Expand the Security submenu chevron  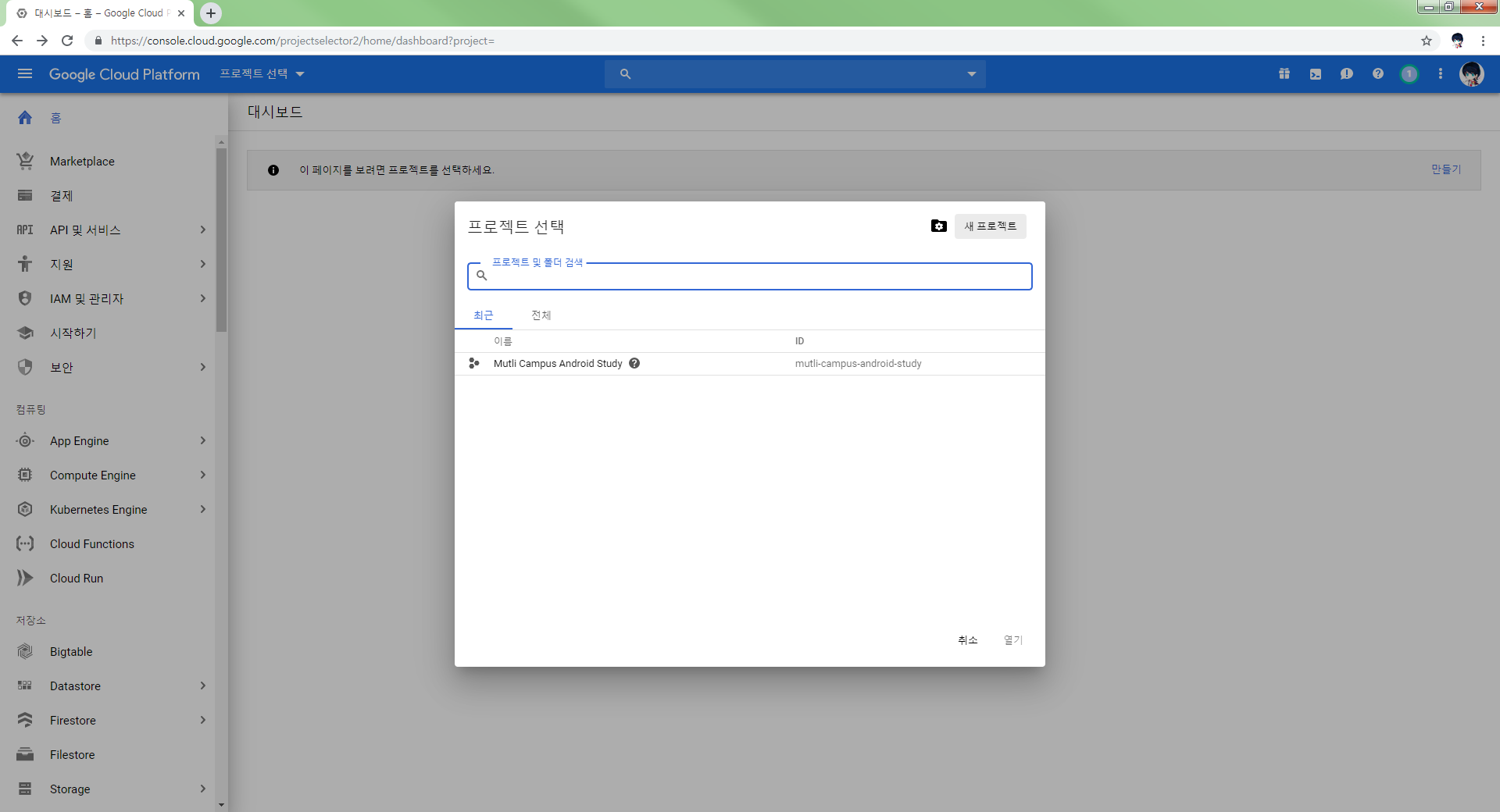tap(203, 367)
